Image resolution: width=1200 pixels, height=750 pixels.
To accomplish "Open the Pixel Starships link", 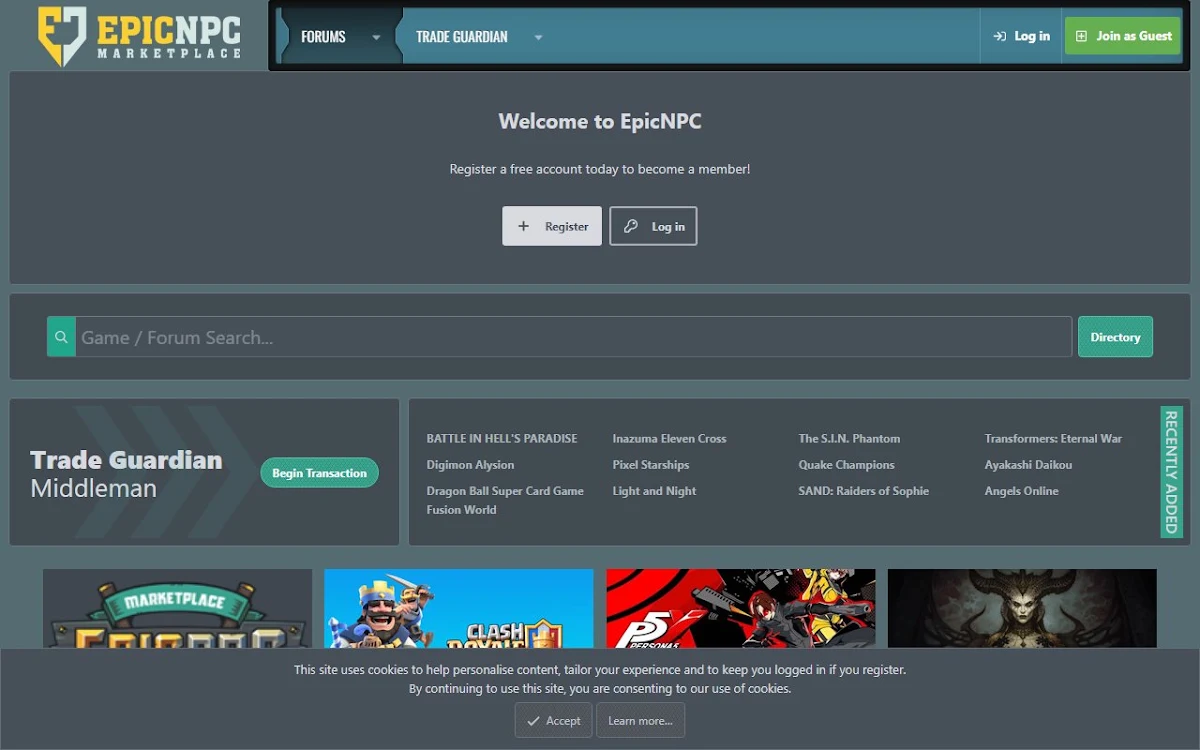I will 650,464.
